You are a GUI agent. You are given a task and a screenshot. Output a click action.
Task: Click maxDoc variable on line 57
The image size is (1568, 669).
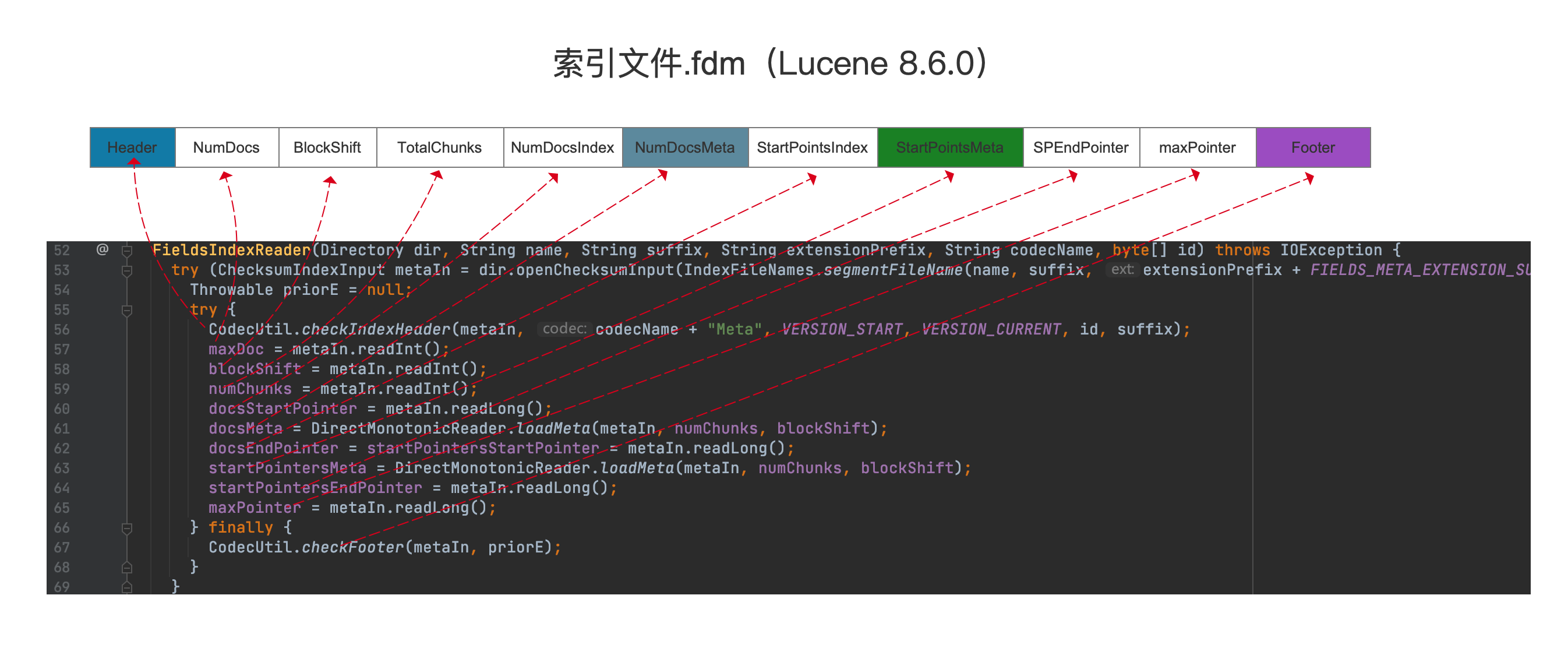236,350
